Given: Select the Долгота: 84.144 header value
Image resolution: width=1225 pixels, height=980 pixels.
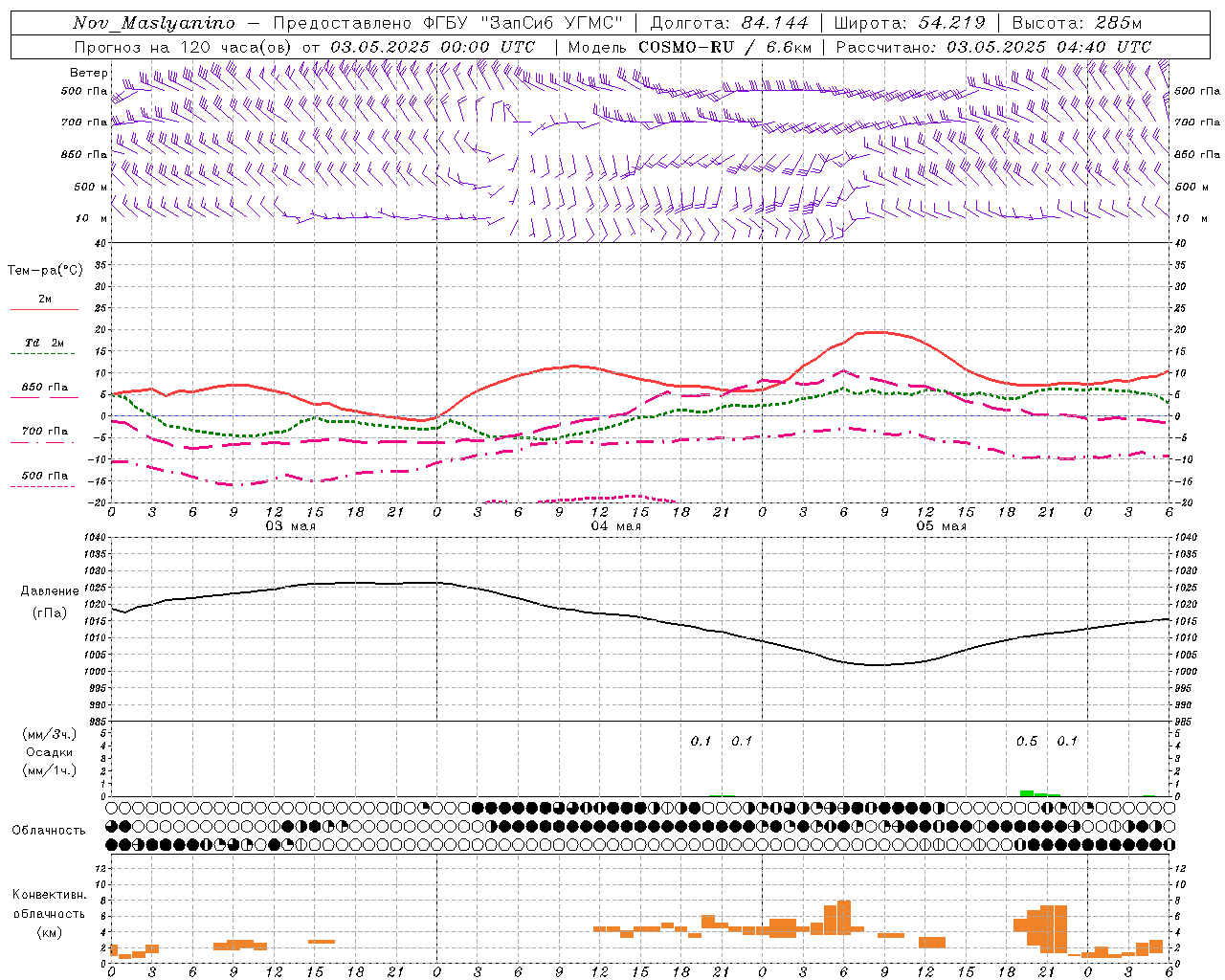Looking at the screenshot, I should click(729, 23).
